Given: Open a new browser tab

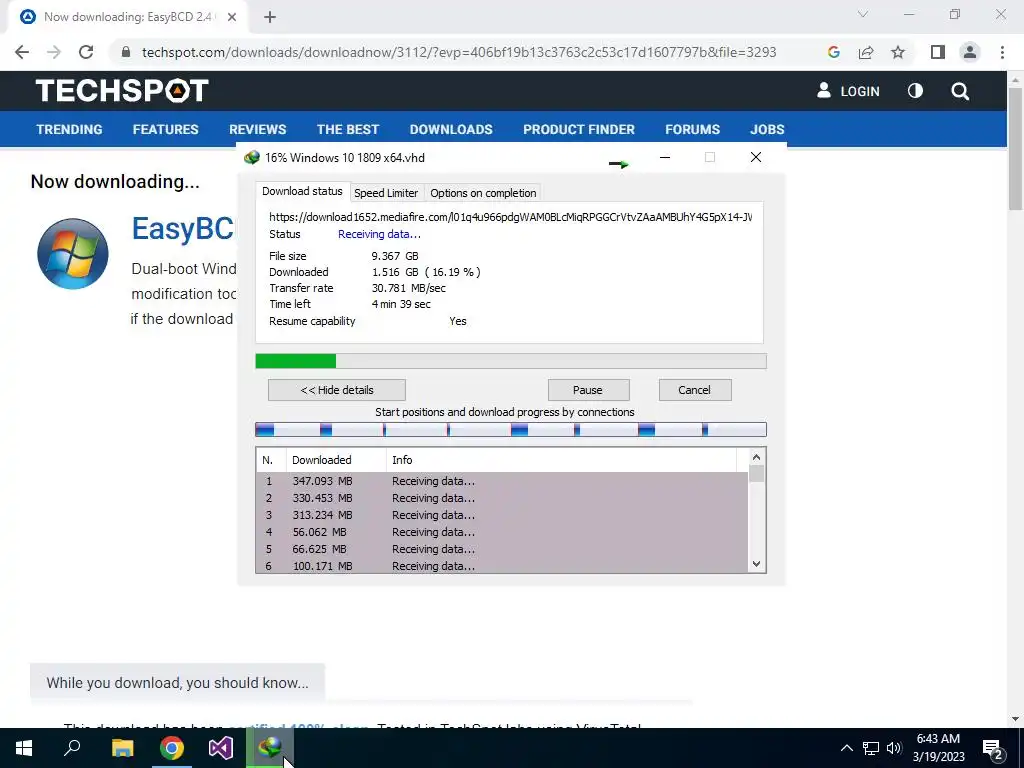Looking at the screenshot, I should tap(270, 17).
